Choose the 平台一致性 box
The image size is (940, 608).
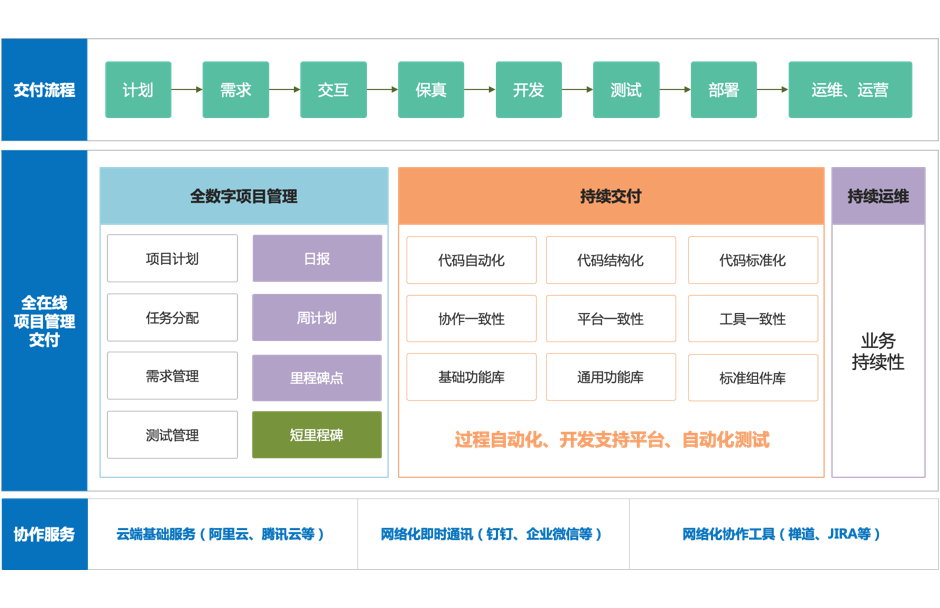pyautogui.click(x=611, y=318)
